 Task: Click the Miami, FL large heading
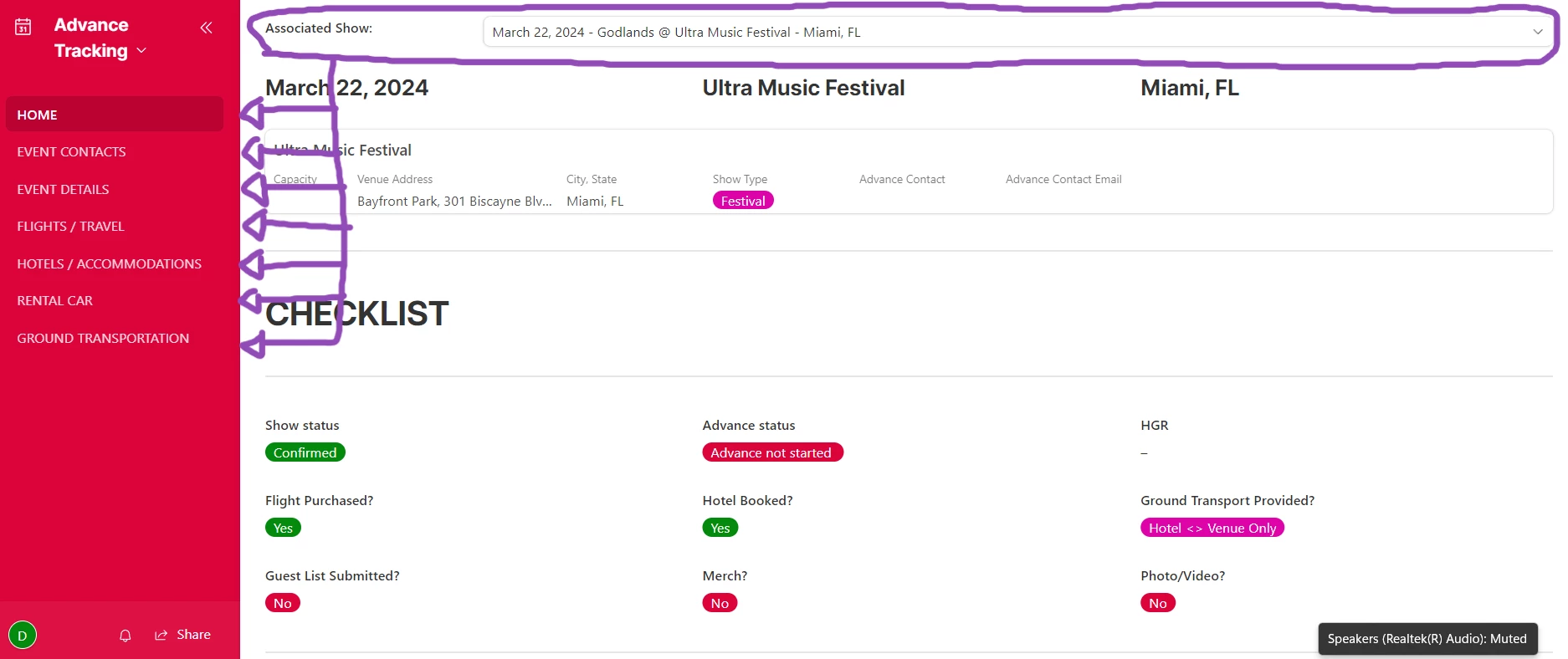[x=1190, y=88]
